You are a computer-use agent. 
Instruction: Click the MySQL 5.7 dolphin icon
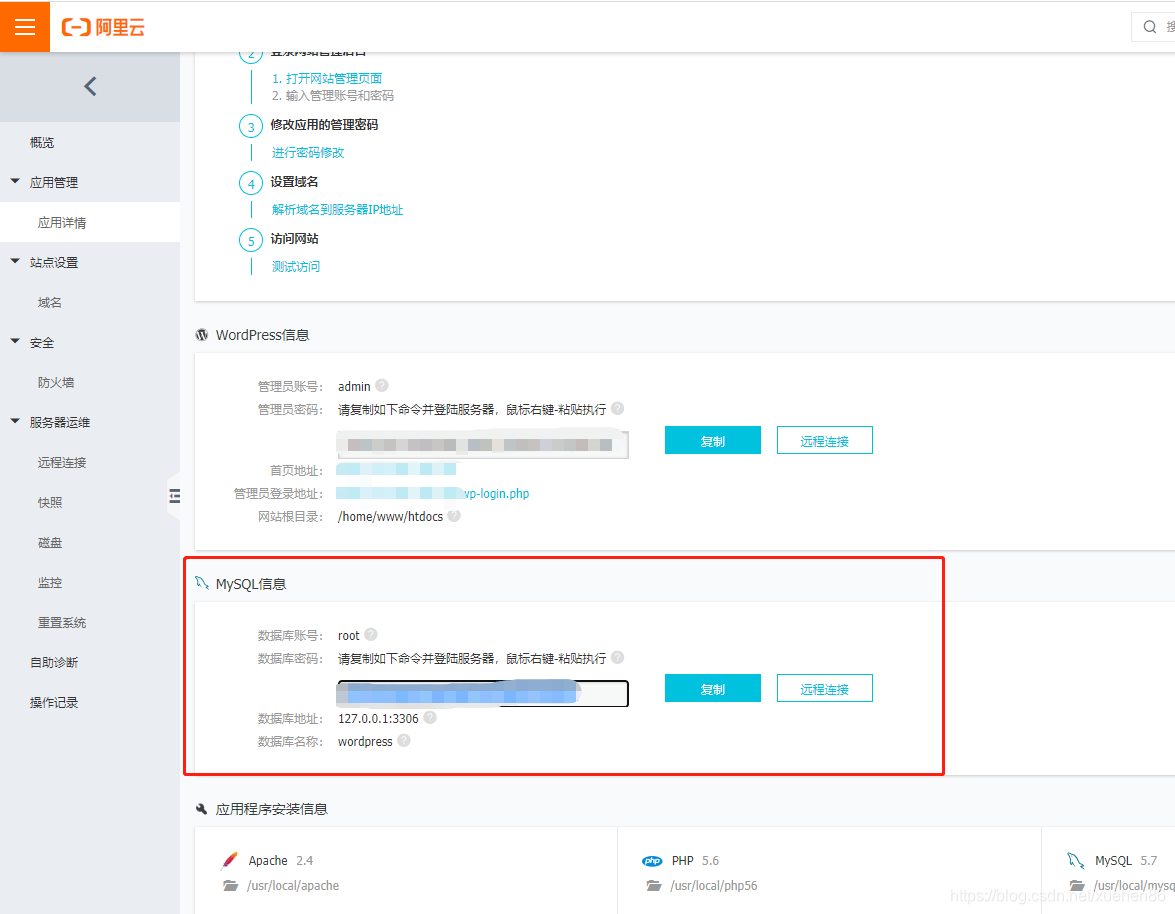tap(1075, 860)
